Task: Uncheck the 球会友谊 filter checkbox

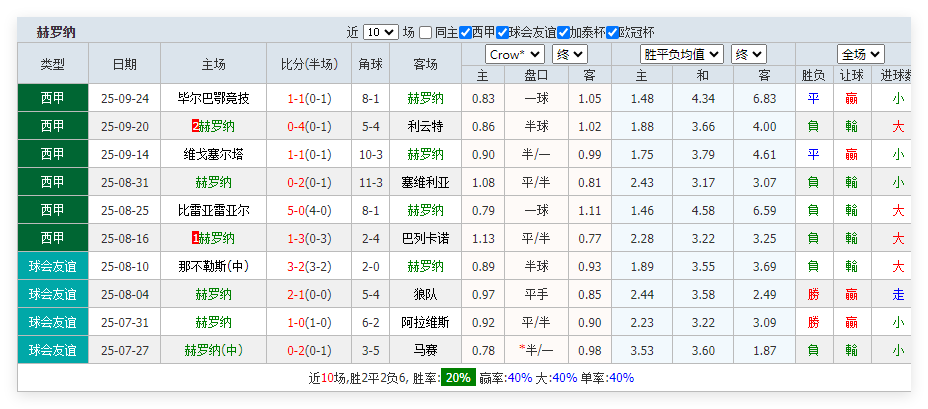Action: 502,32
